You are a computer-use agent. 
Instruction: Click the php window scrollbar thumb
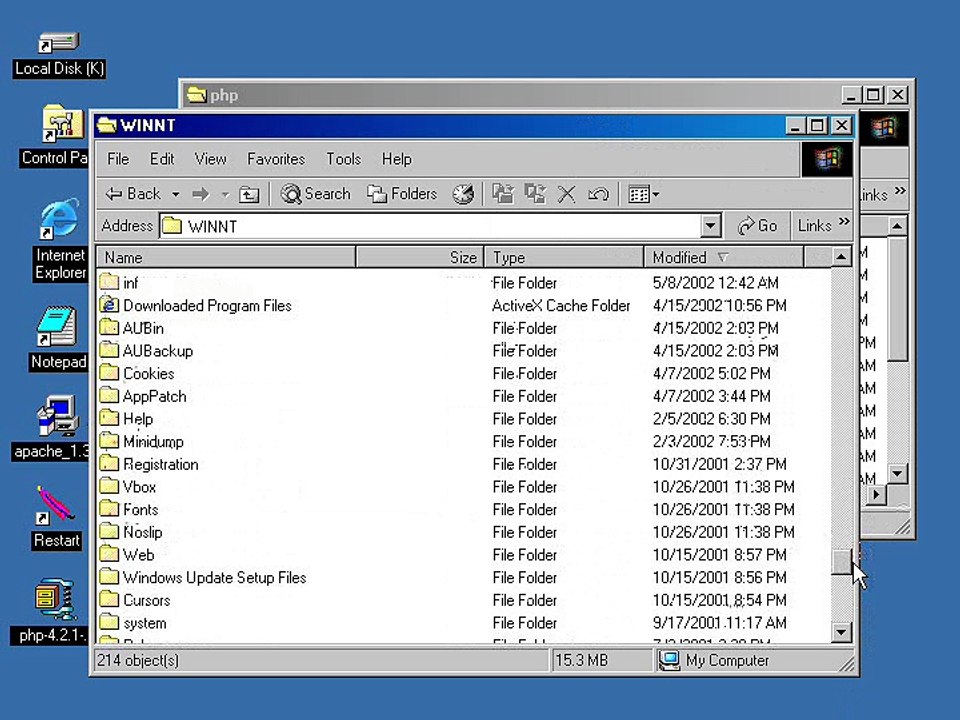[897, 299]
